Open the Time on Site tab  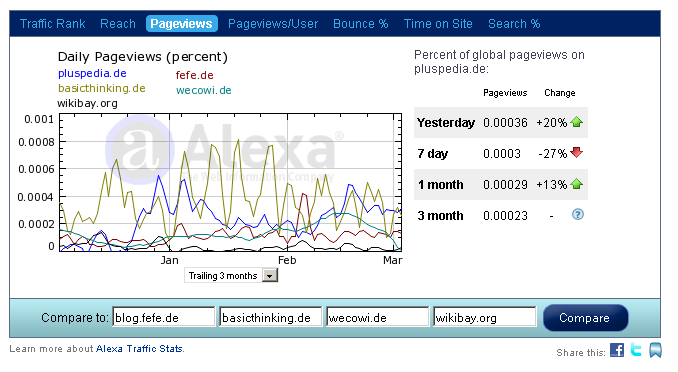click(438, 24)
